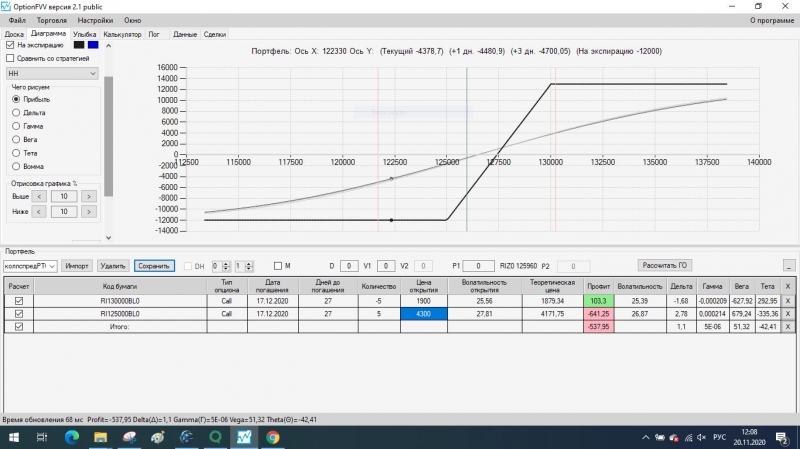Remove the RI125000BL0 row using X icon
The width and height of the screenshot is (800, 449).
pos(788,314)
